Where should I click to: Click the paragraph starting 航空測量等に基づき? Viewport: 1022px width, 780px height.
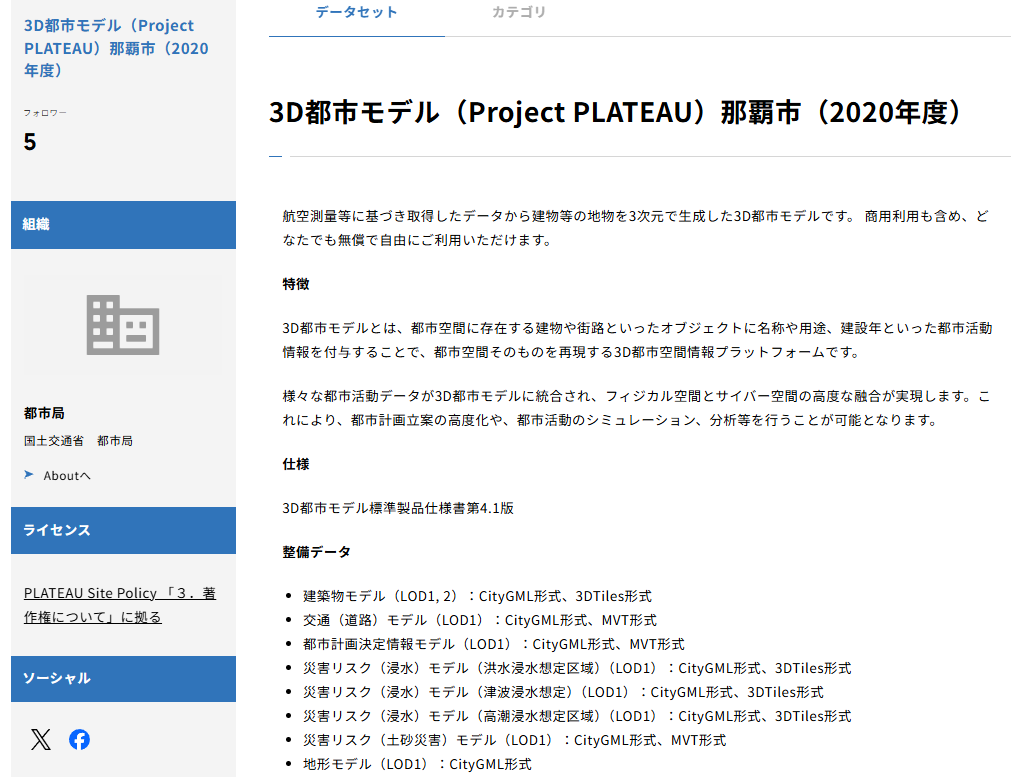[635, 228]
